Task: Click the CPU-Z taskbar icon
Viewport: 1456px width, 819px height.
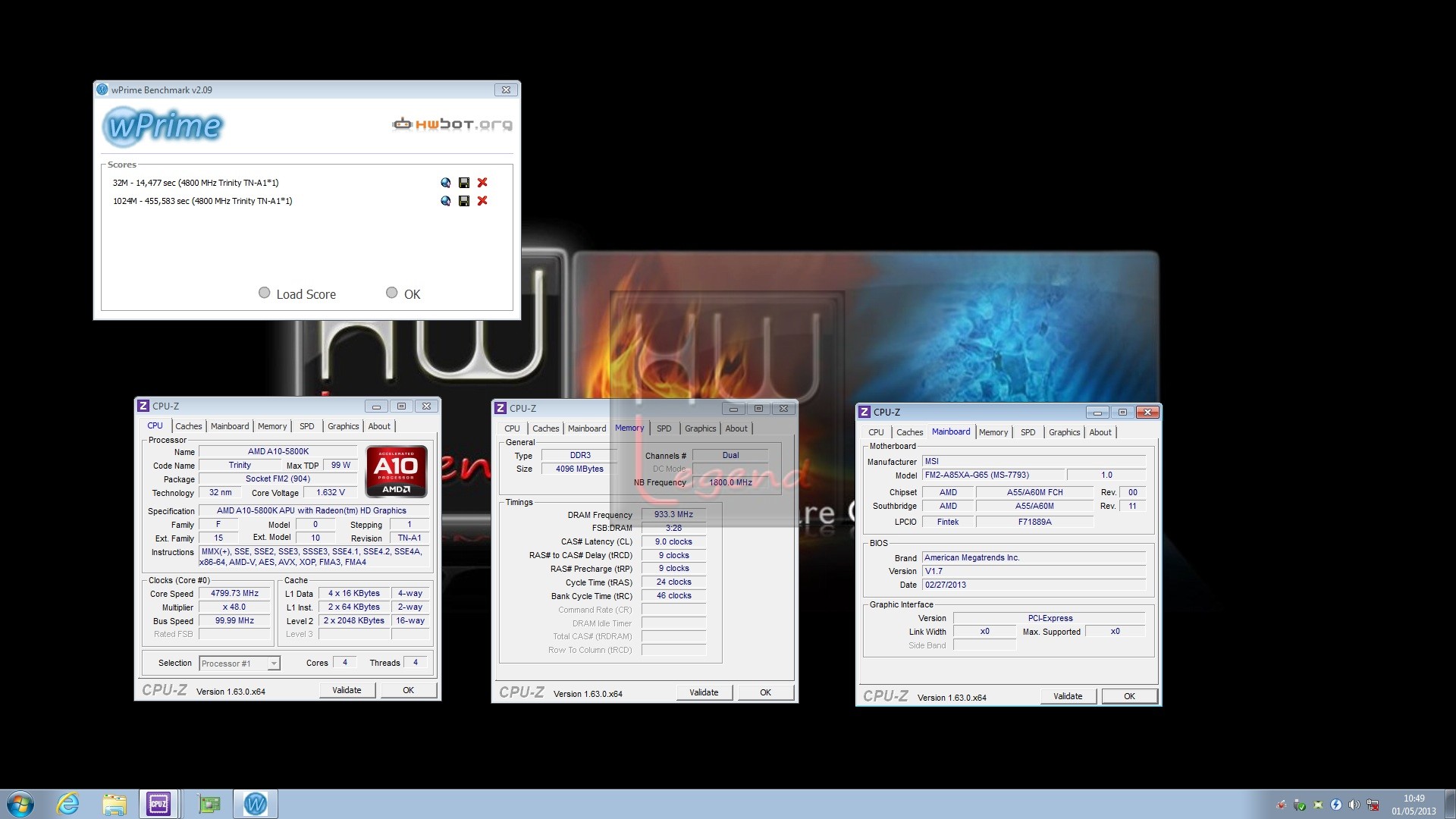Action: tap(158, 804)
